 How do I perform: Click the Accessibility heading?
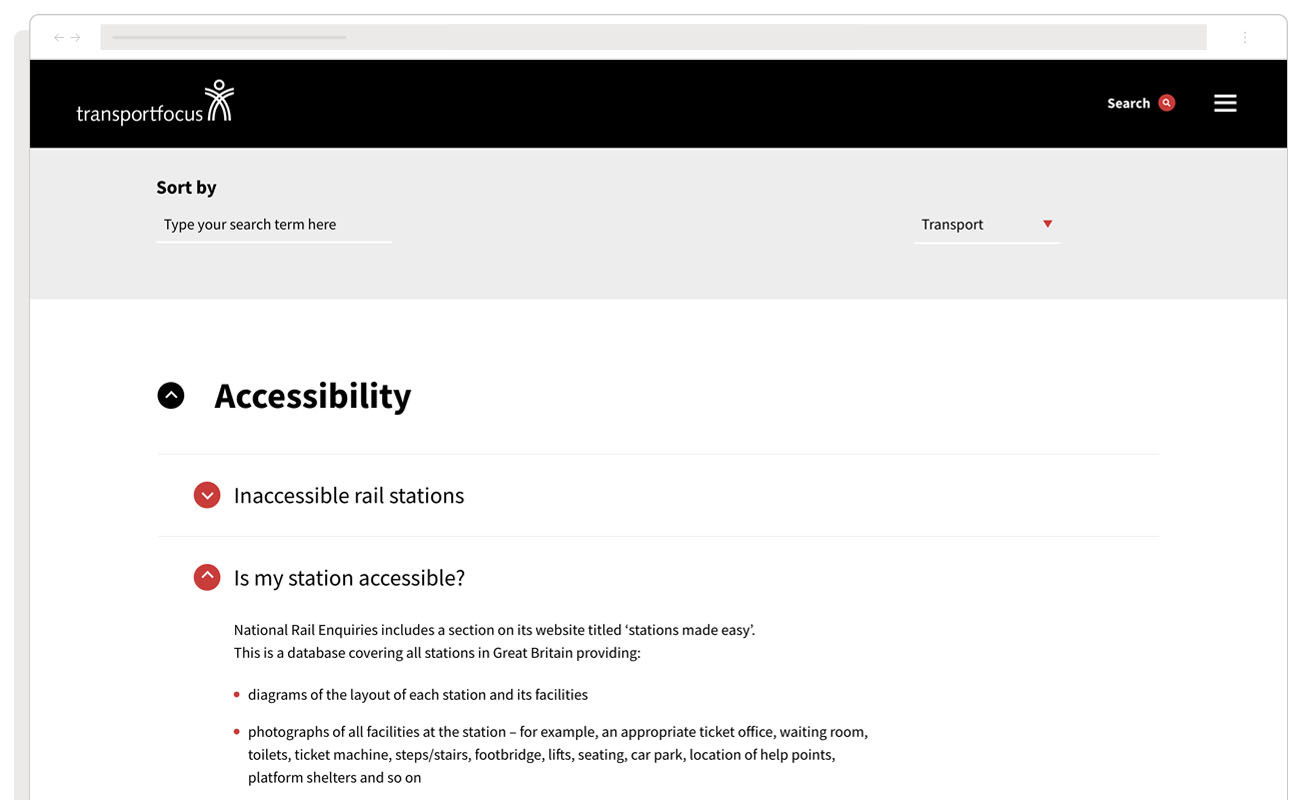(313, 396)
